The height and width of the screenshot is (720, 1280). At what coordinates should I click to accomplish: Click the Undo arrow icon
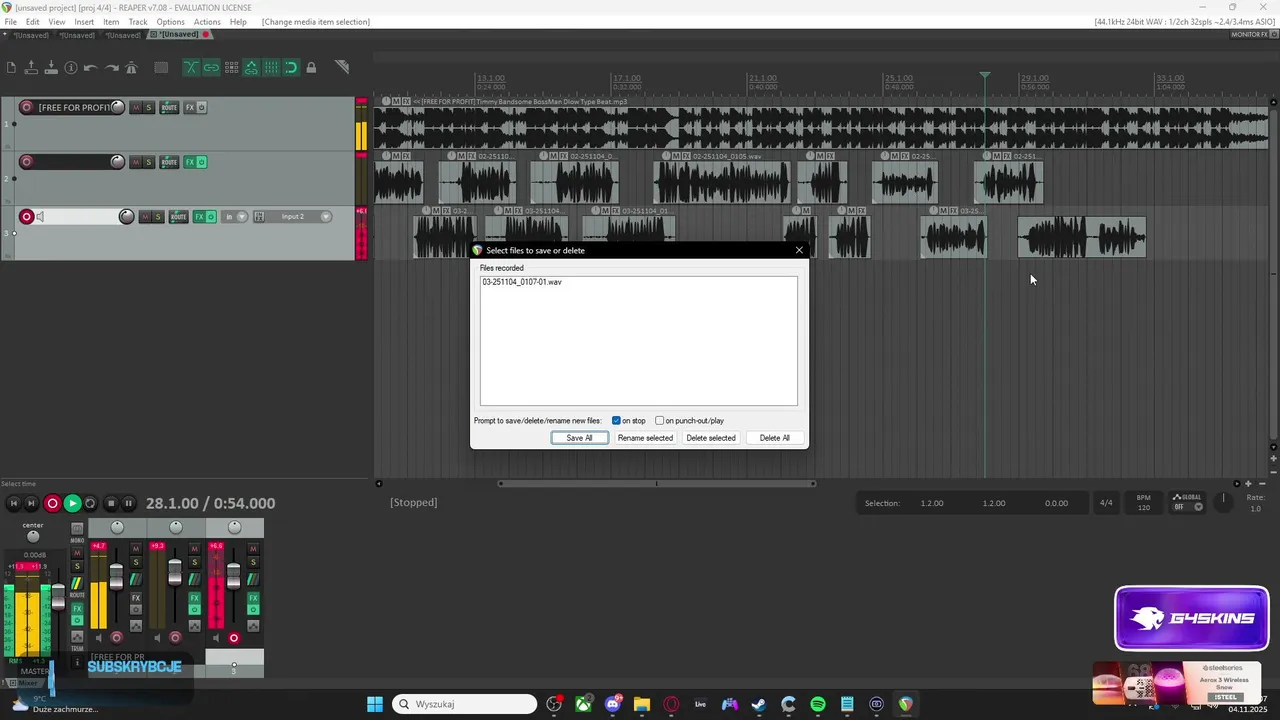91,68
